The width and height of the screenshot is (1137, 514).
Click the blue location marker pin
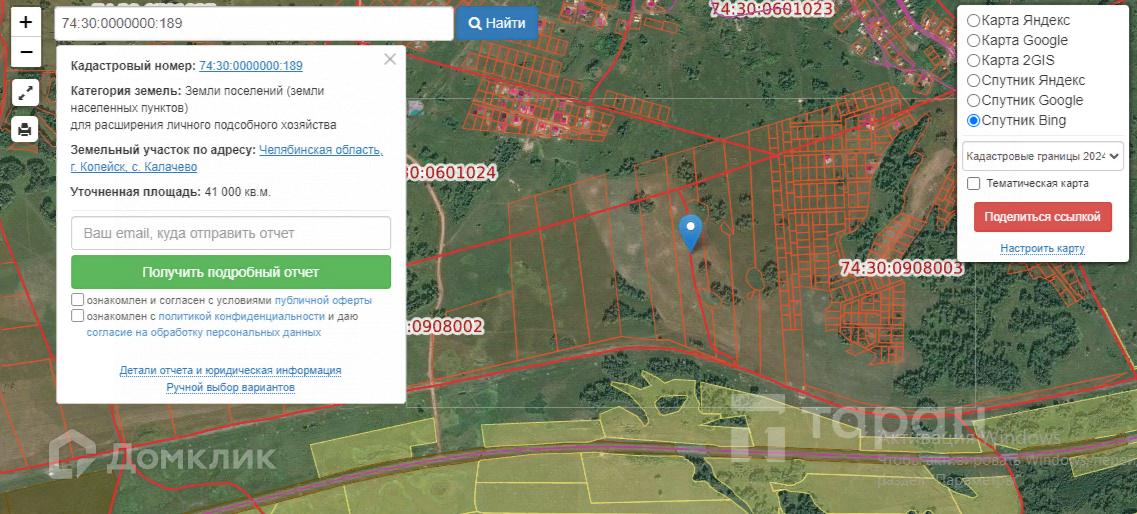tap(691, 233)
